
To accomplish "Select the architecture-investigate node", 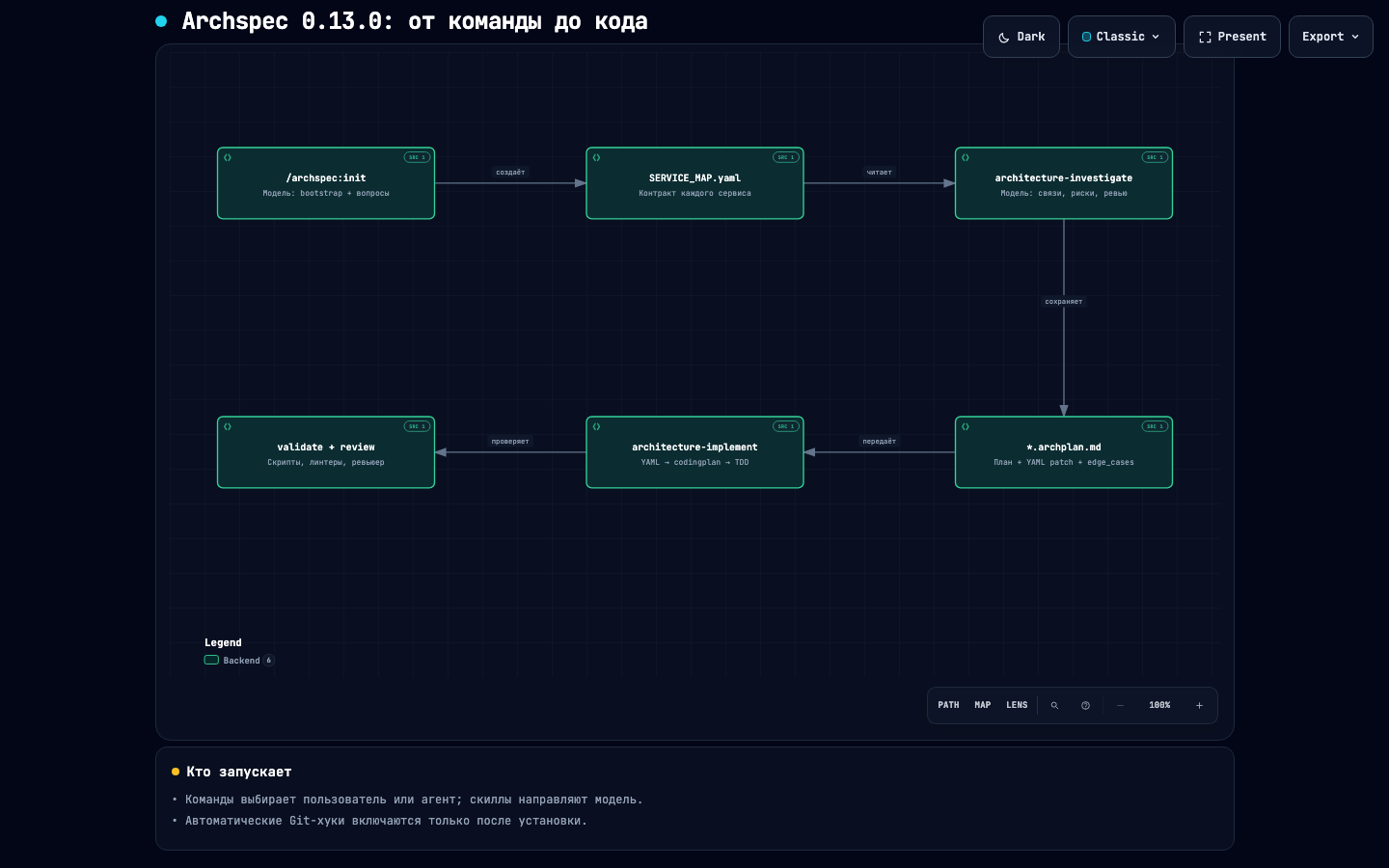I will (x=1064, y=183).
